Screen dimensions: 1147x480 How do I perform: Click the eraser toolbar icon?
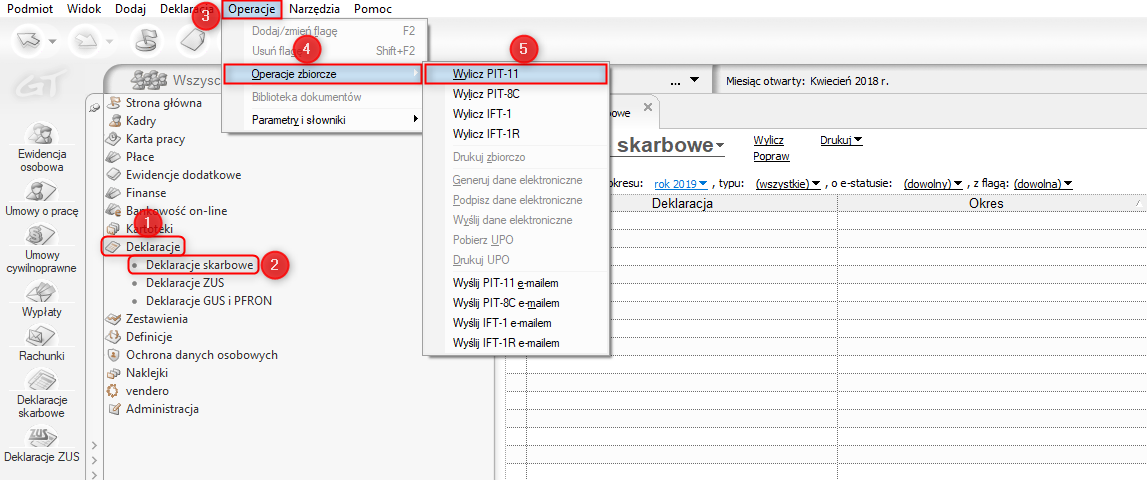194,41
